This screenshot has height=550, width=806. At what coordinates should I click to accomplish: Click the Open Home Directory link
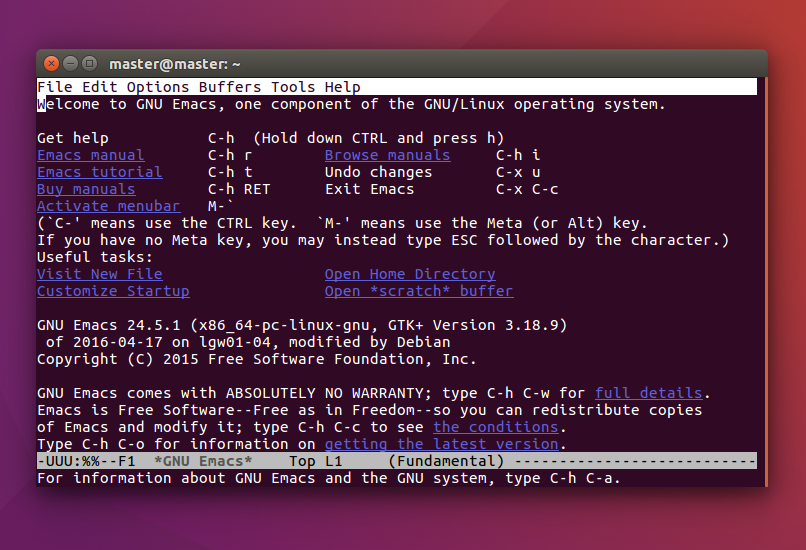(410, 274)
